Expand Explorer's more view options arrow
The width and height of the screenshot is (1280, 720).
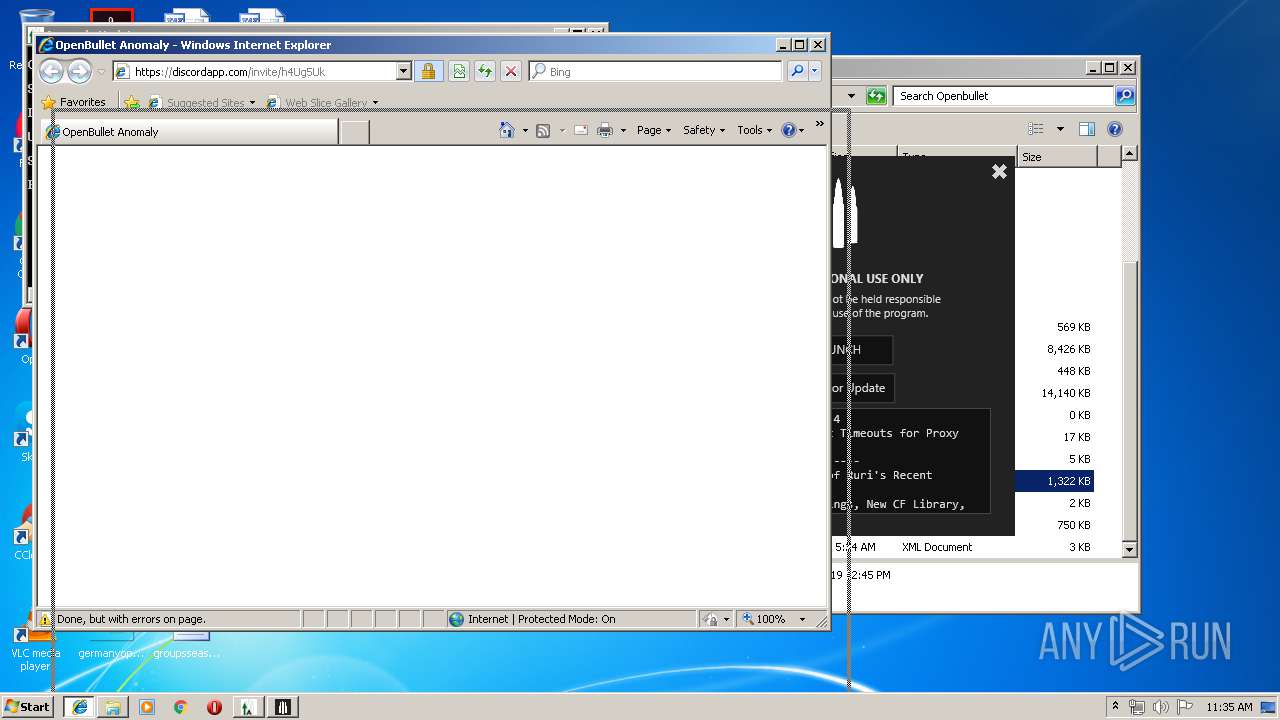1060,129
